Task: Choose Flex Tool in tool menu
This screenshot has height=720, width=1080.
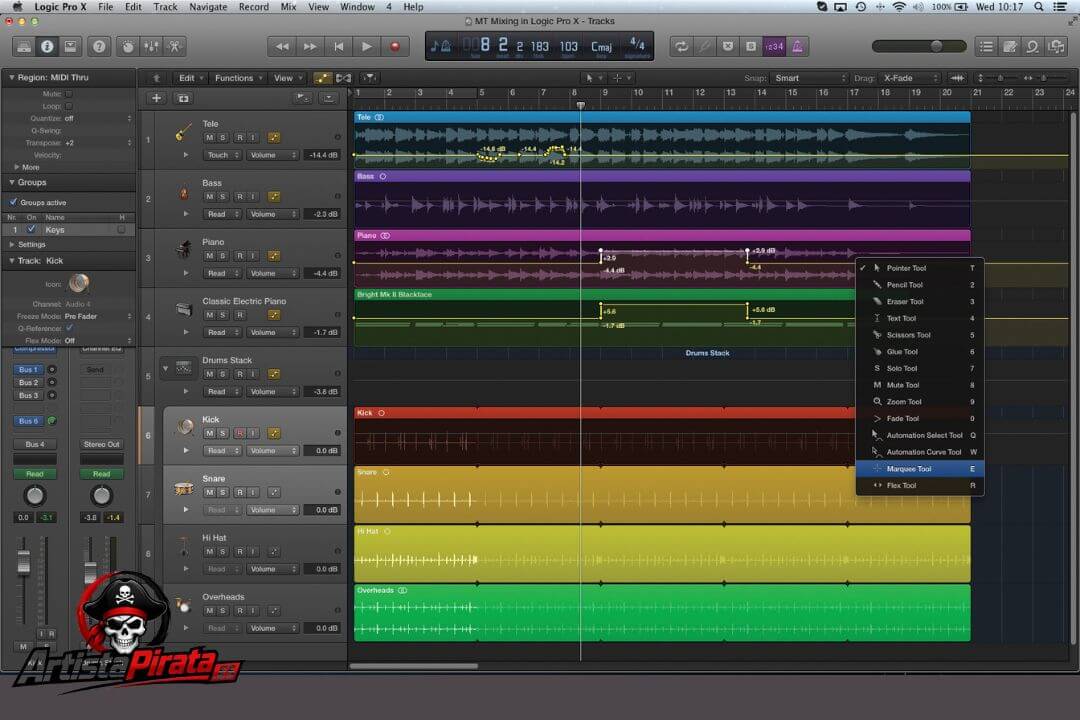Action: [920, 486]
